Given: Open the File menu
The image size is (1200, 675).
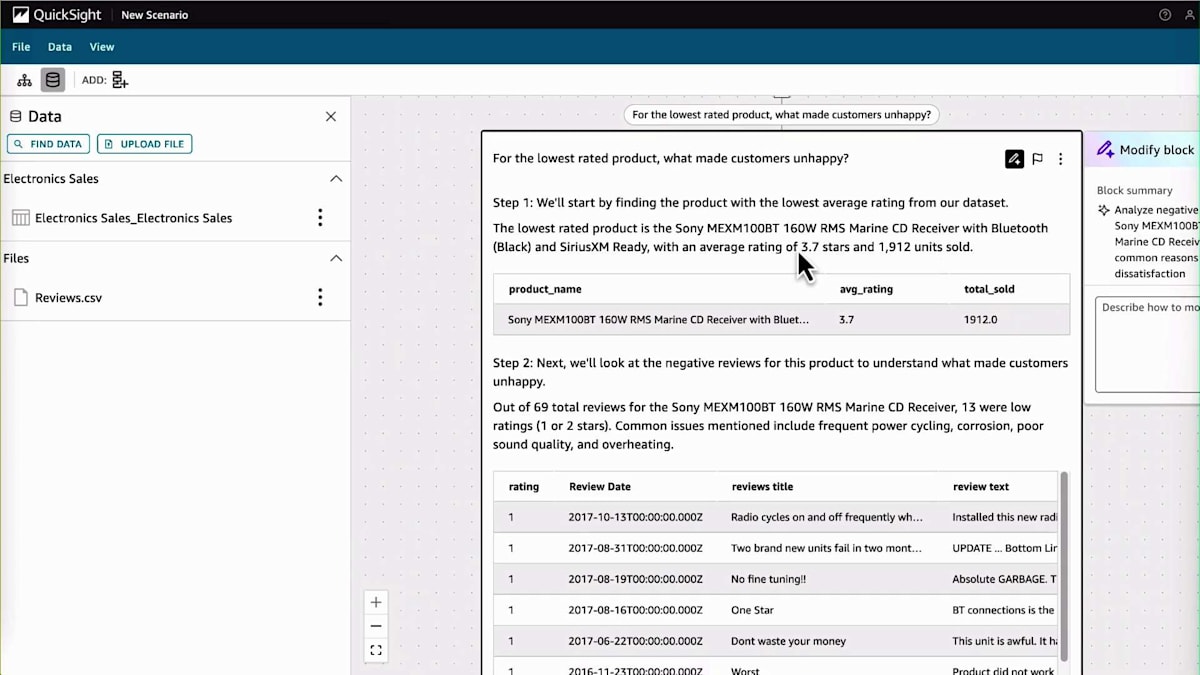Looking at the screenshot, I should pos(21,47).
